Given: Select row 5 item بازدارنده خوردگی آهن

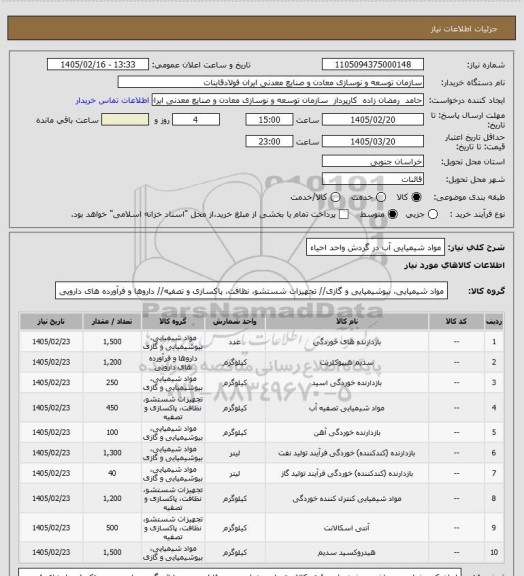Looking at the screenshot, I should pos(347,433).
